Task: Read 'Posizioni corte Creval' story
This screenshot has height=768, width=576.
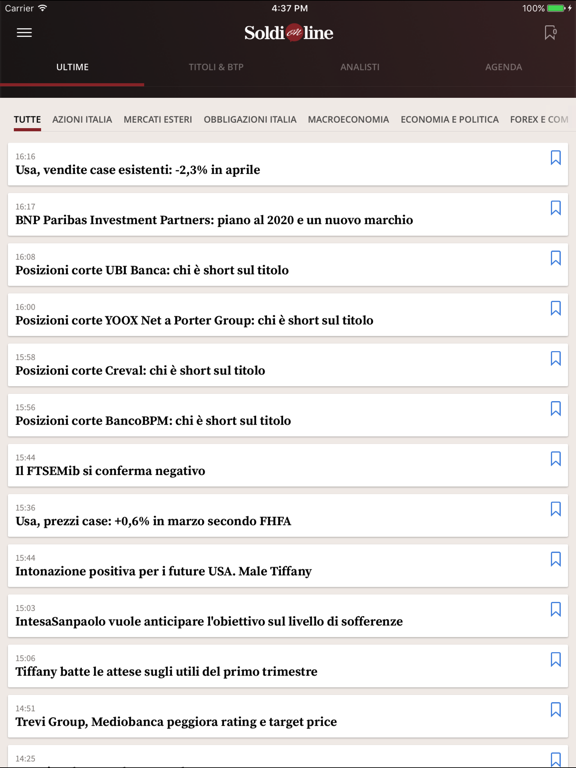Action: click(140, 370)
